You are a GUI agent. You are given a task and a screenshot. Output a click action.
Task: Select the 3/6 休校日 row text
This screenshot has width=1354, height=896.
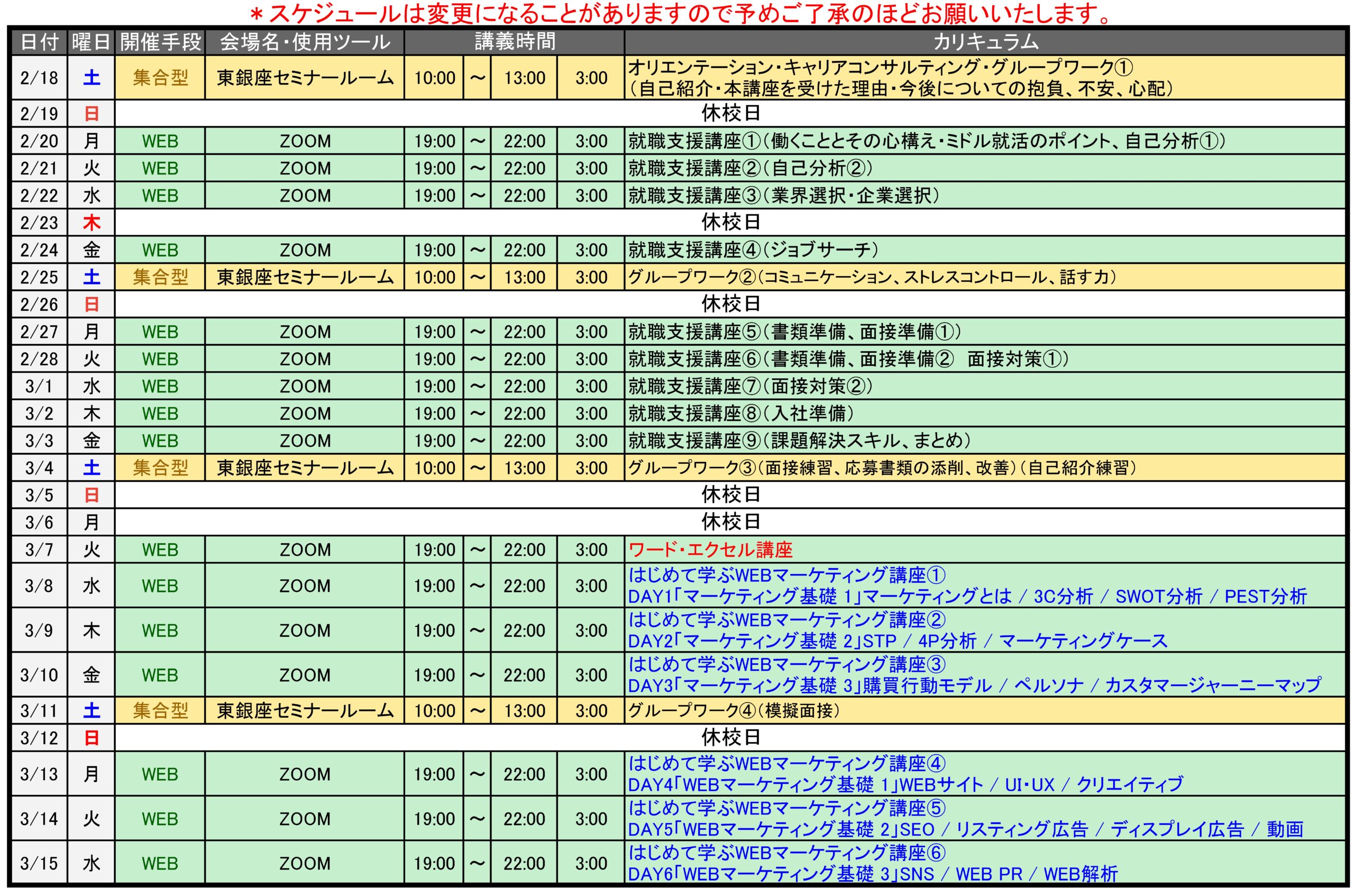click(x=731, y=522)
